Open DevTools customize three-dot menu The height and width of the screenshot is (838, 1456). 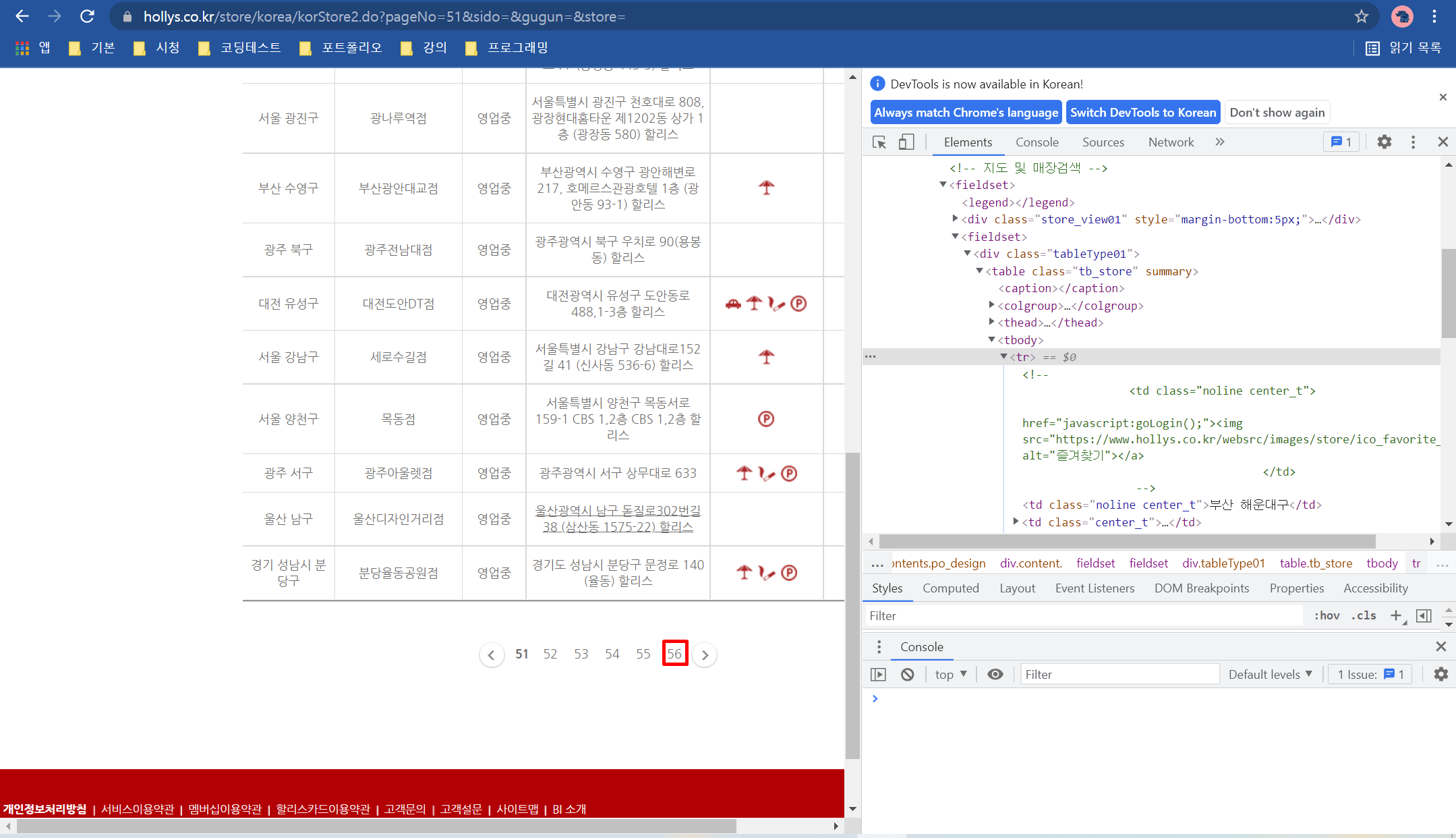pyautogui.click(x=1413, y=142)
